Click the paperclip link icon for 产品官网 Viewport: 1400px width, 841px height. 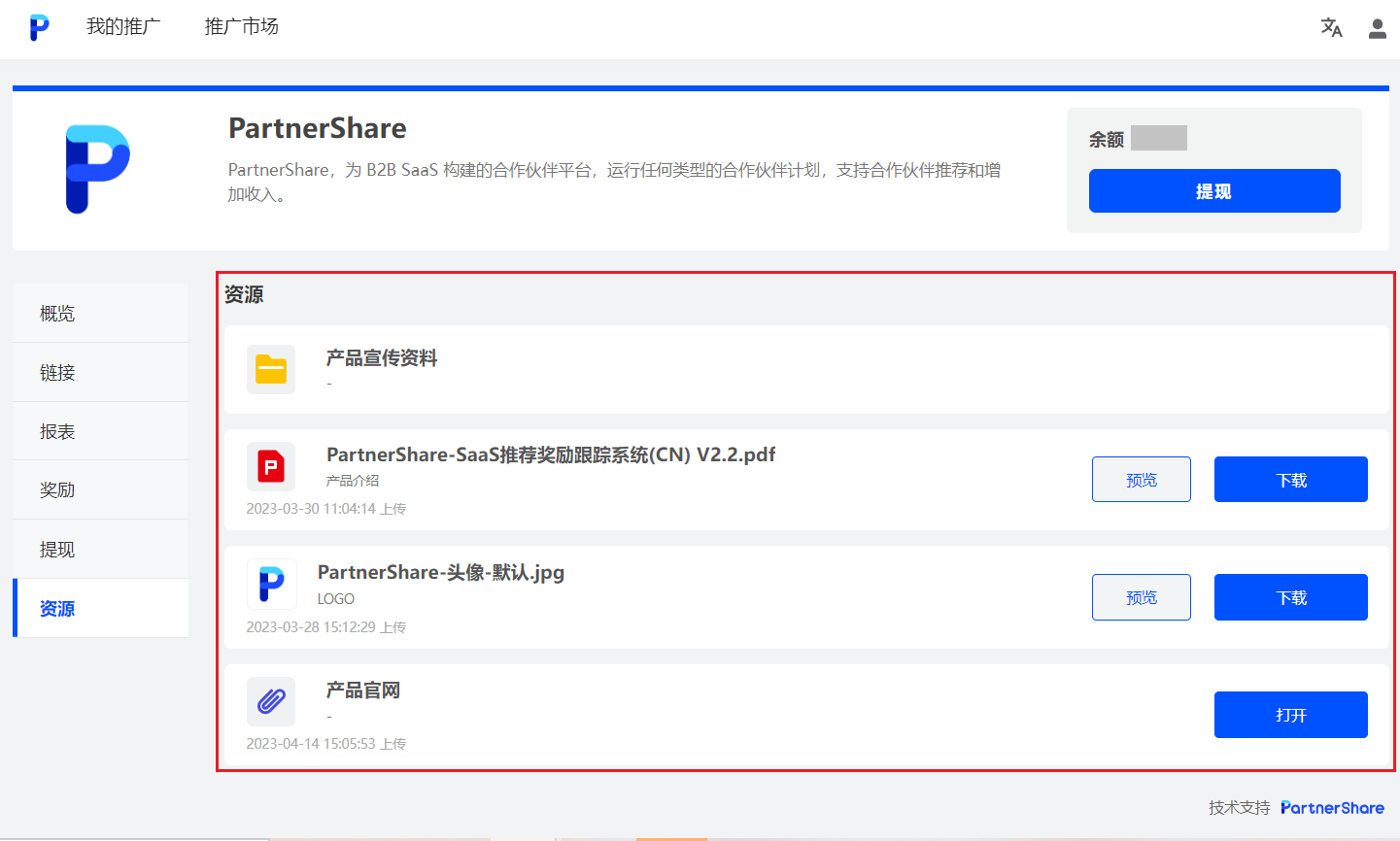pos(271,701)
